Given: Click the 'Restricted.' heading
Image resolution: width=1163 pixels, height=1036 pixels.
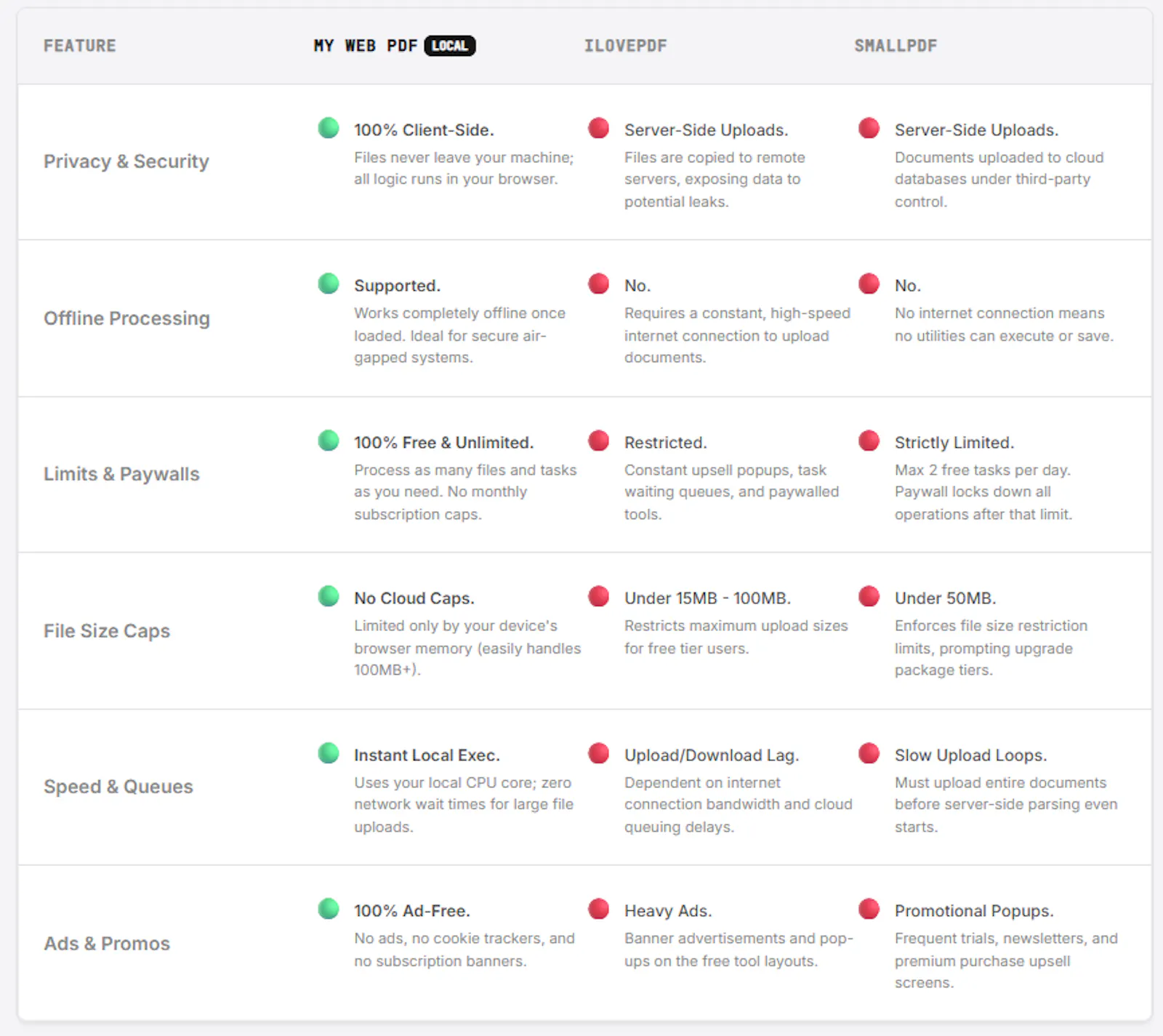Looking at the screenshot, I should coord(666,443).
